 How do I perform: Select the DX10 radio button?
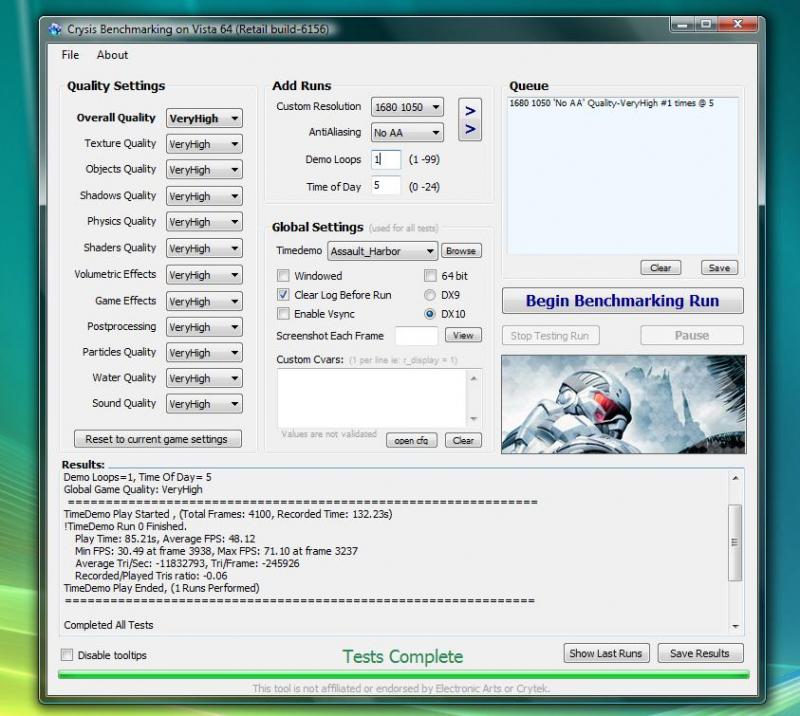(430, 314)
